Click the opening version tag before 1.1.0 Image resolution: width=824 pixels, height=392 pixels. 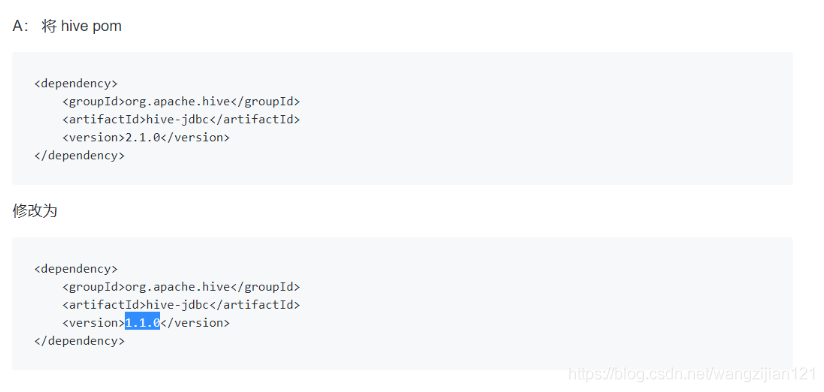pos(94,323)
